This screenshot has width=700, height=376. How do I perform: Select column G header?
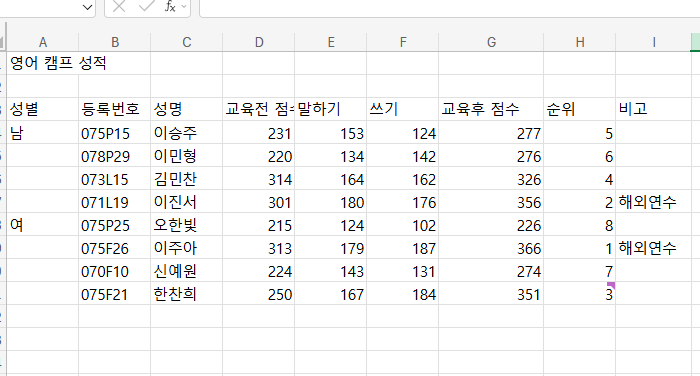491,42
